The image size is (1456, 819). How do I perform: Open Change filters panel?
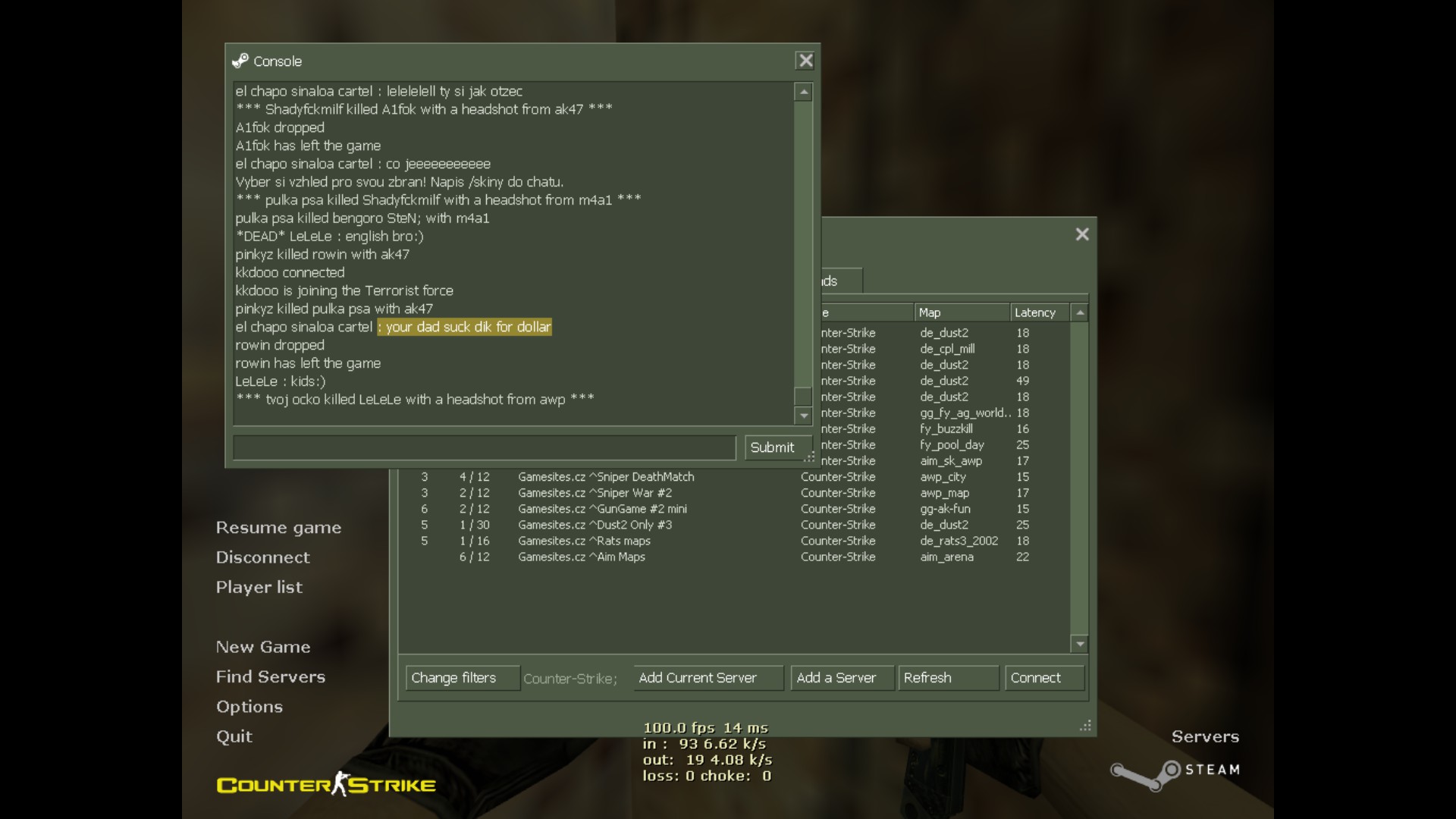tap(463, 678)
